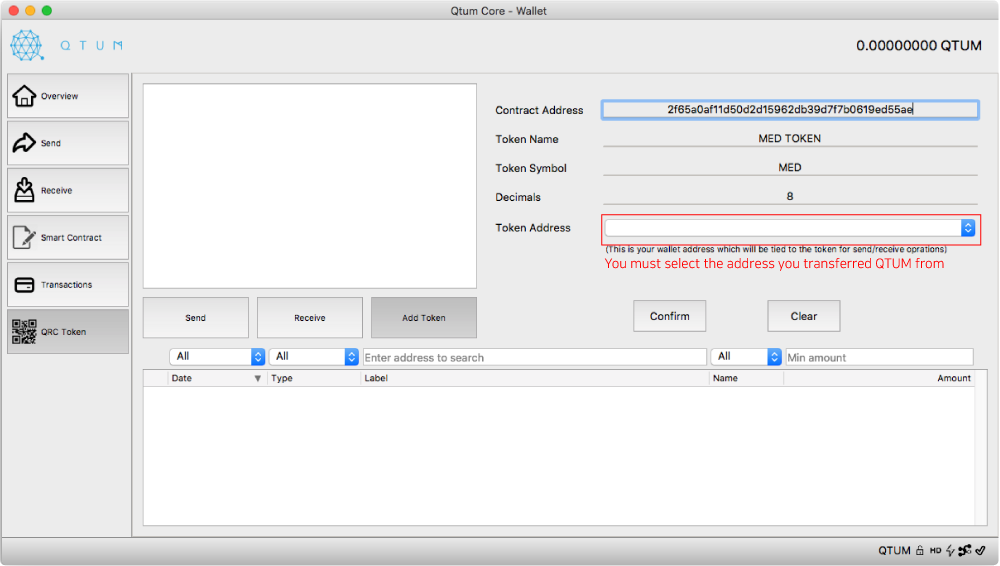Open the Transactions page

68,285
